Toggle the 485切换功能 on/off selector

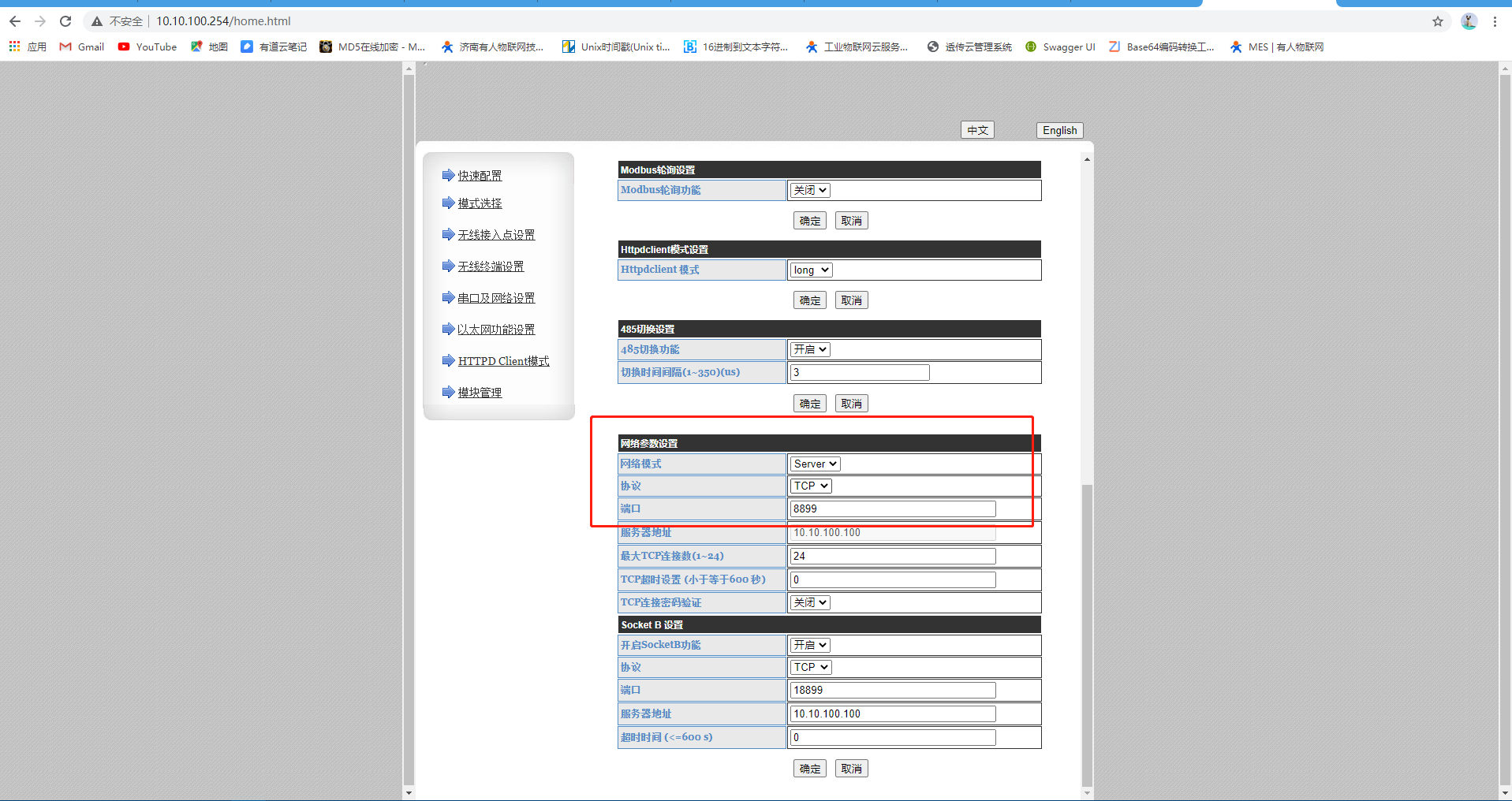coord(810,349)
